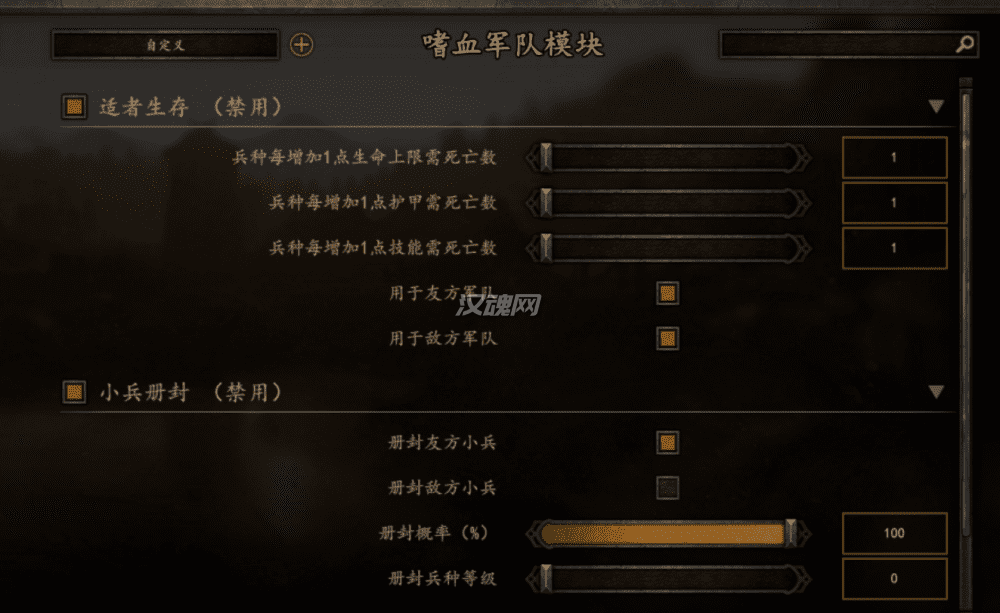The width and height of the screenshot is (1000, 613).
Task: Toggle the 适者生存 section checkbox
Action: [74, 107]
